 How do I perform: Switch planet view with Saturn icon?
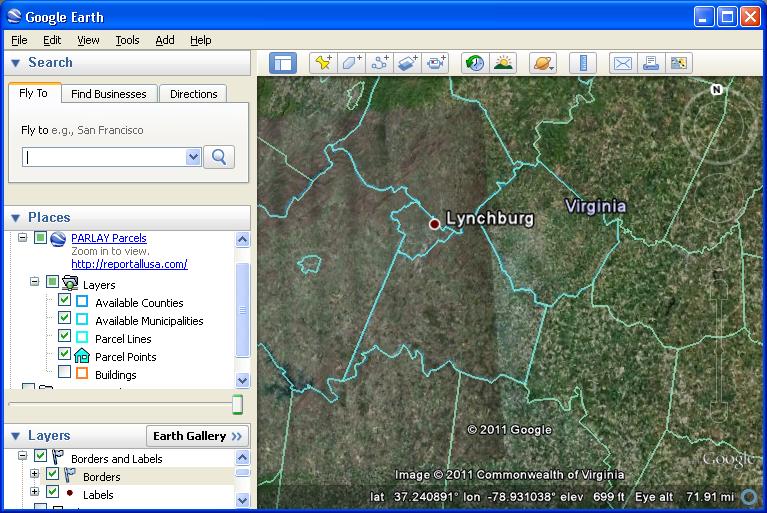pyautogui.click(x=543, y=63)
